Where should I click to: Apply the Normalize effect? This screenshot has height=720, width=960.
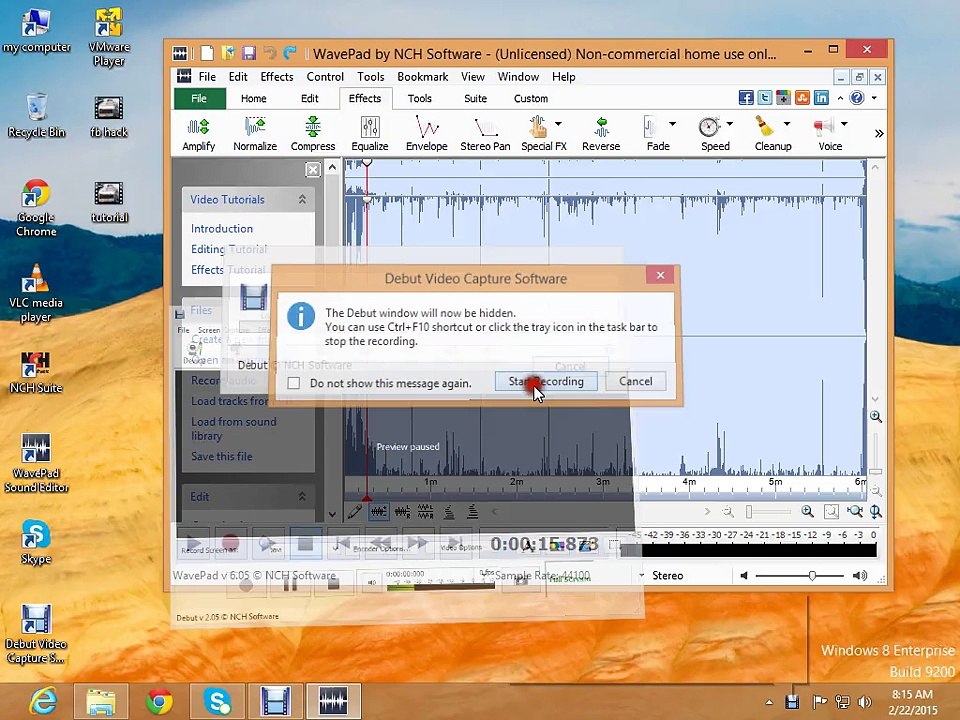click(x=255, y=133)
